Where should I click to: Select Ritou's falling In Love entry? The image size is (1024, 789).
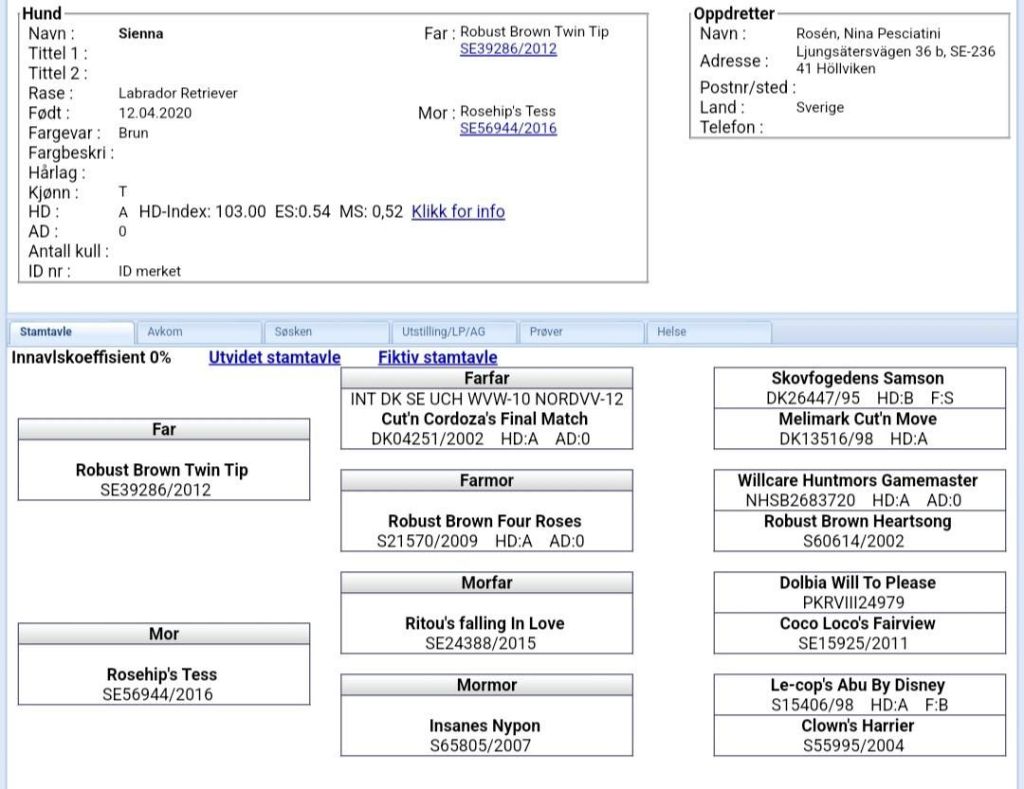[485, 624]
